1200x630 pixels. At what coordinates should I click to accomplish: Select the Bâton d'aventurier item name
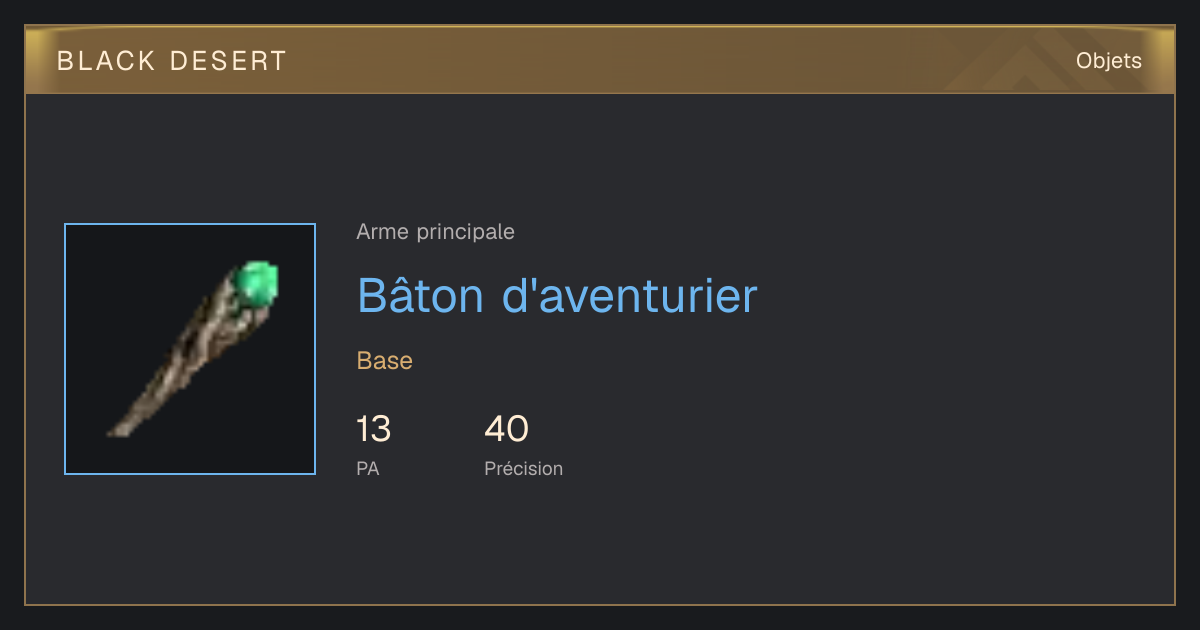[x=557, y=295]
